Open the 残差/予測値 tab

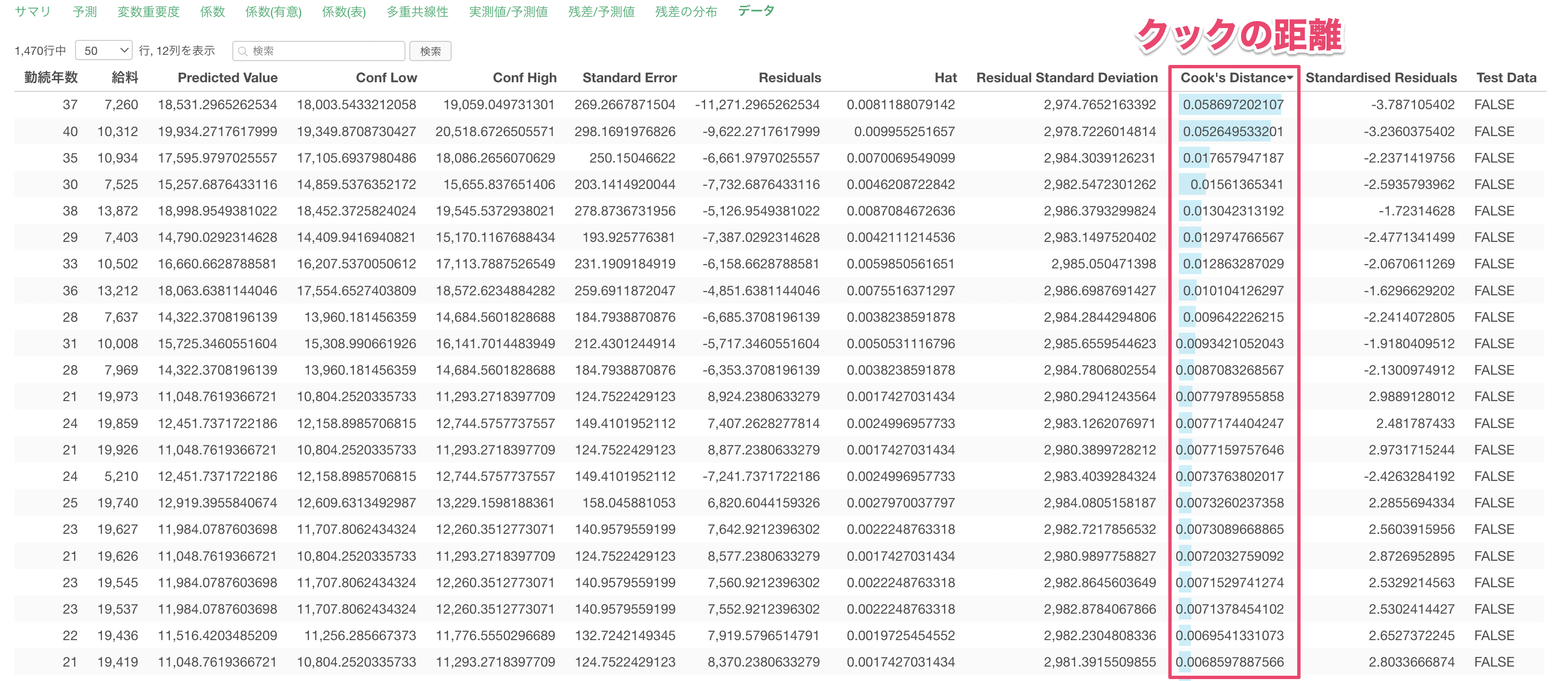click(601, 12)
